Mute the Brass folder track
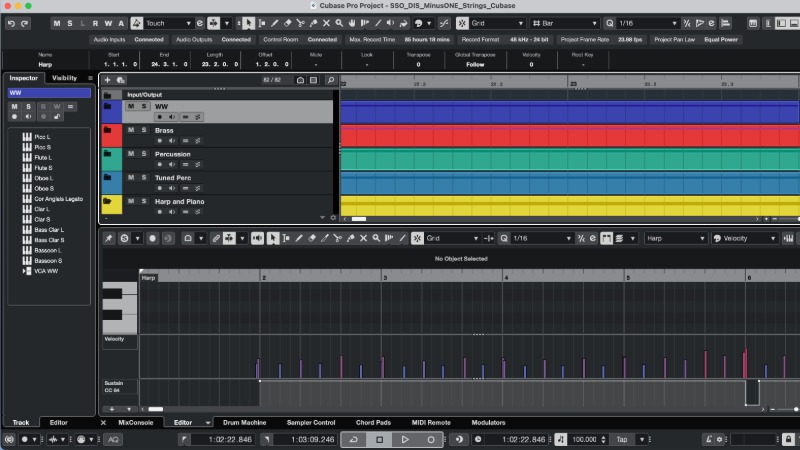This screenshot has height=450, width=800. 131,130
